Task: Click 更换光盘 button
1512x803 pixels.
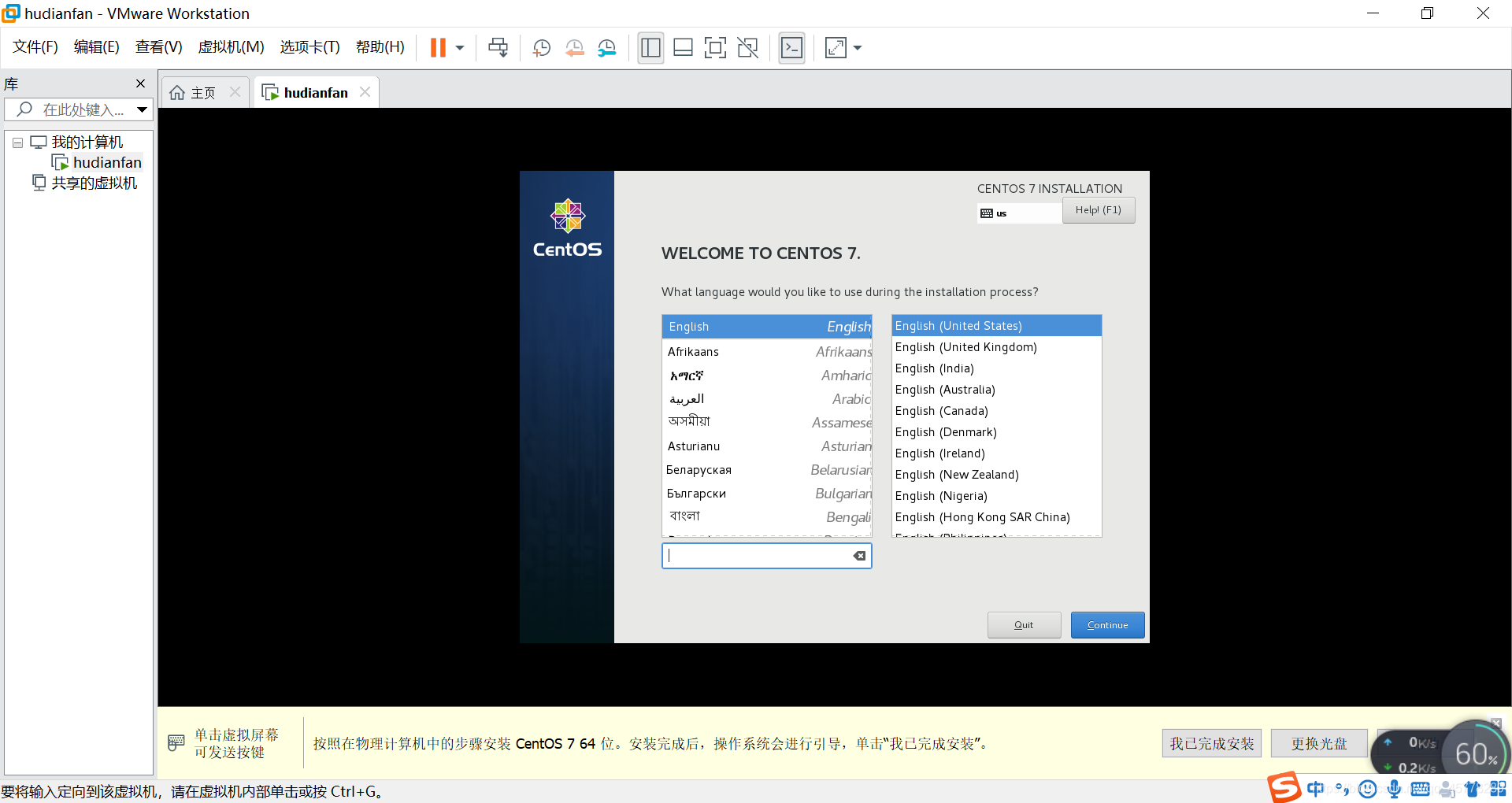Action: pos(1319,743)
